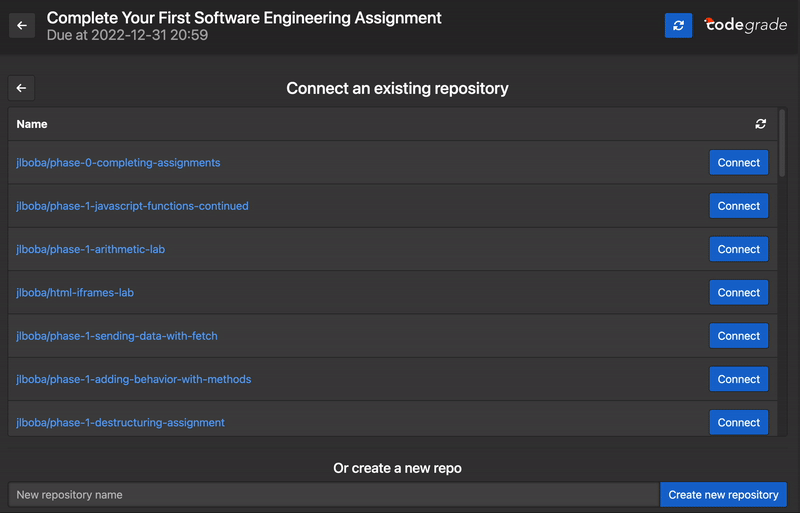Focus the New repository name field

tap(334, 495)
